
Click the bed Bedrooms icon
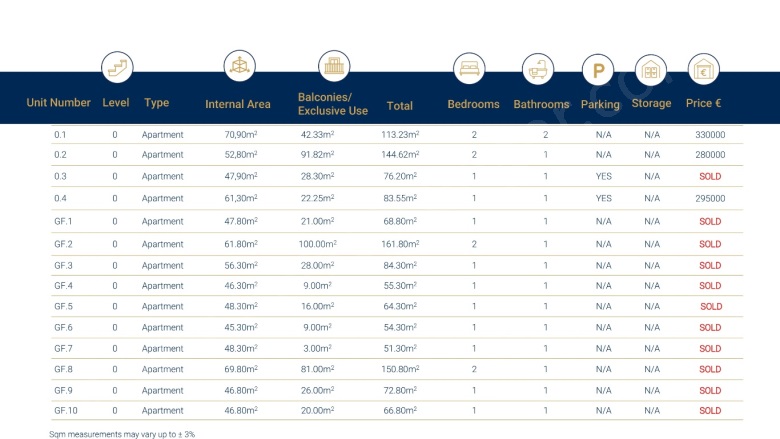pos(468,69)
